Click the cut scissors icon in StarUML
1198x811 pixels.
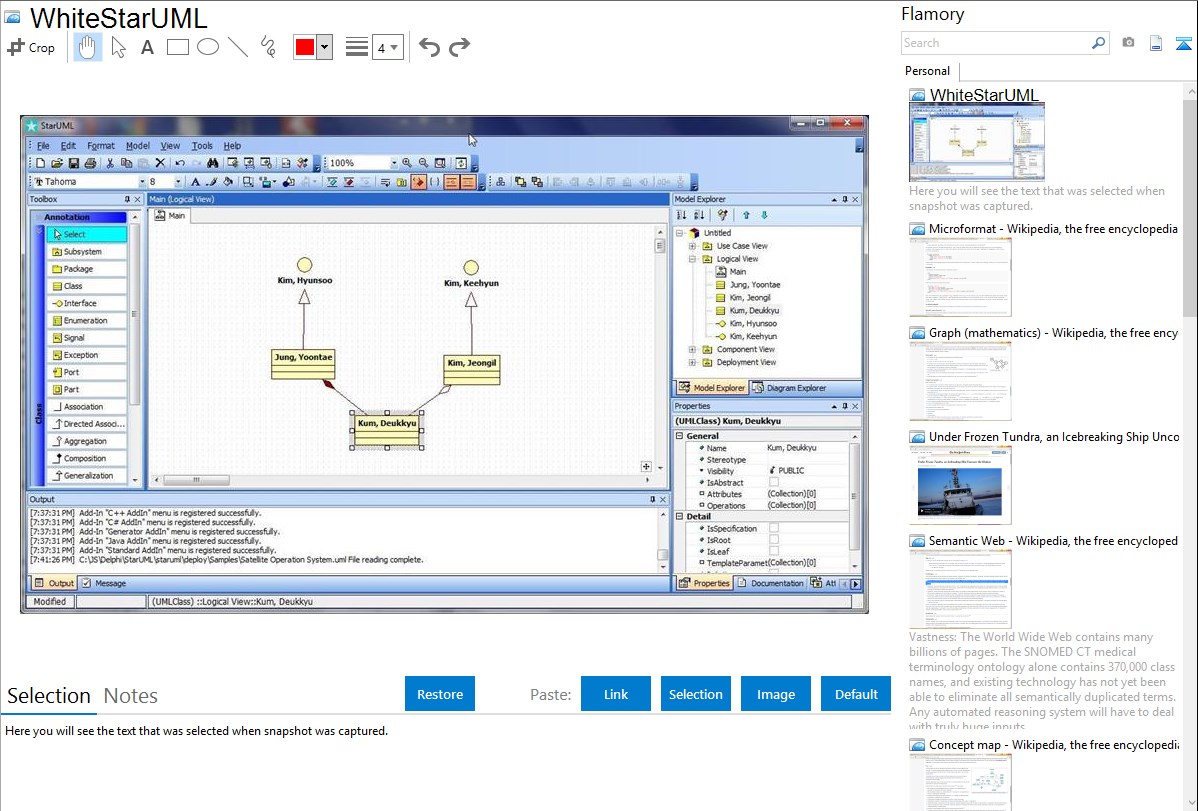coord(110,163)
